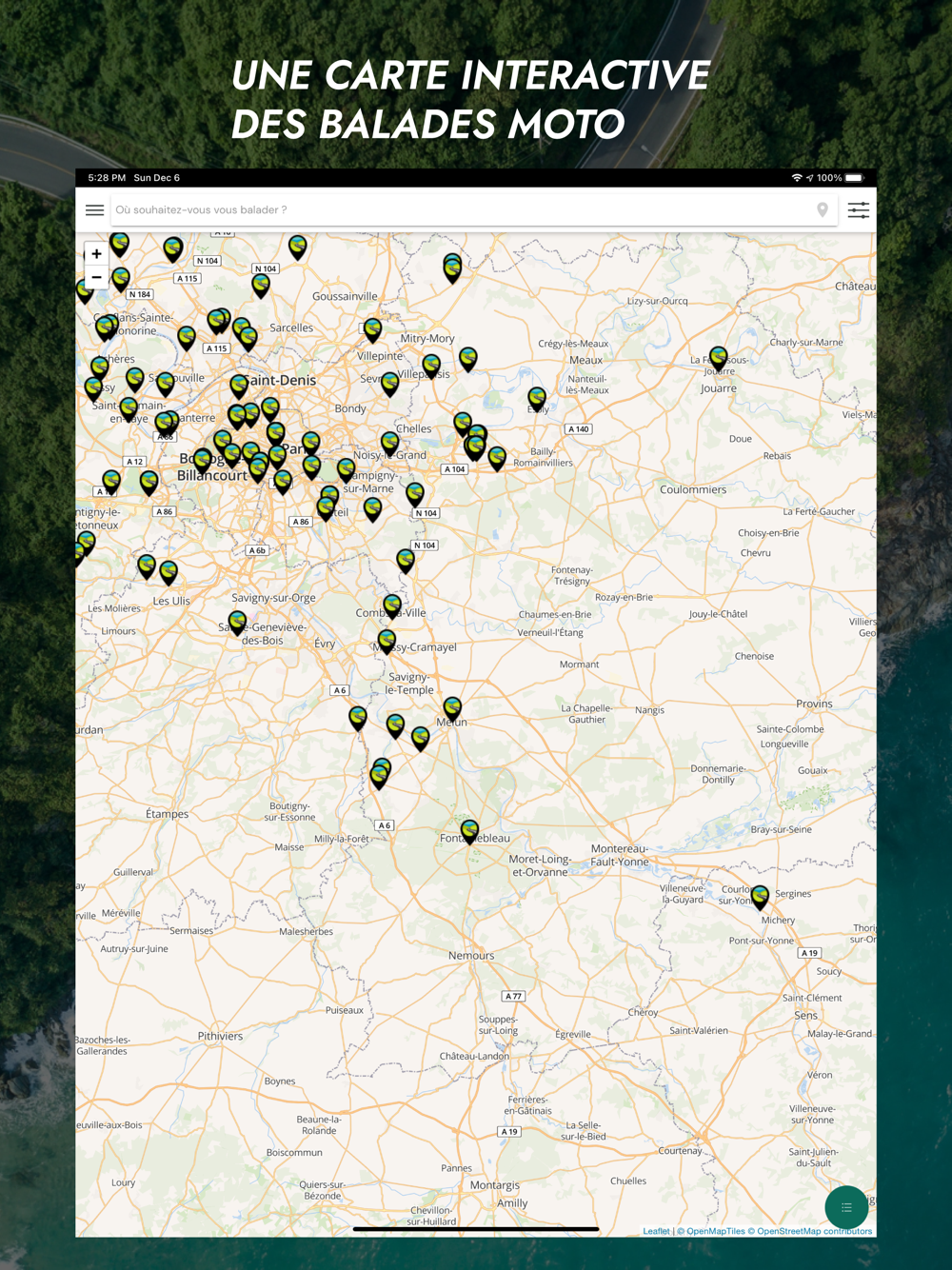The image size is (952, 1270).
Task: Select the ride marker at Saint-Denis
Action: [x=239, y=386]
